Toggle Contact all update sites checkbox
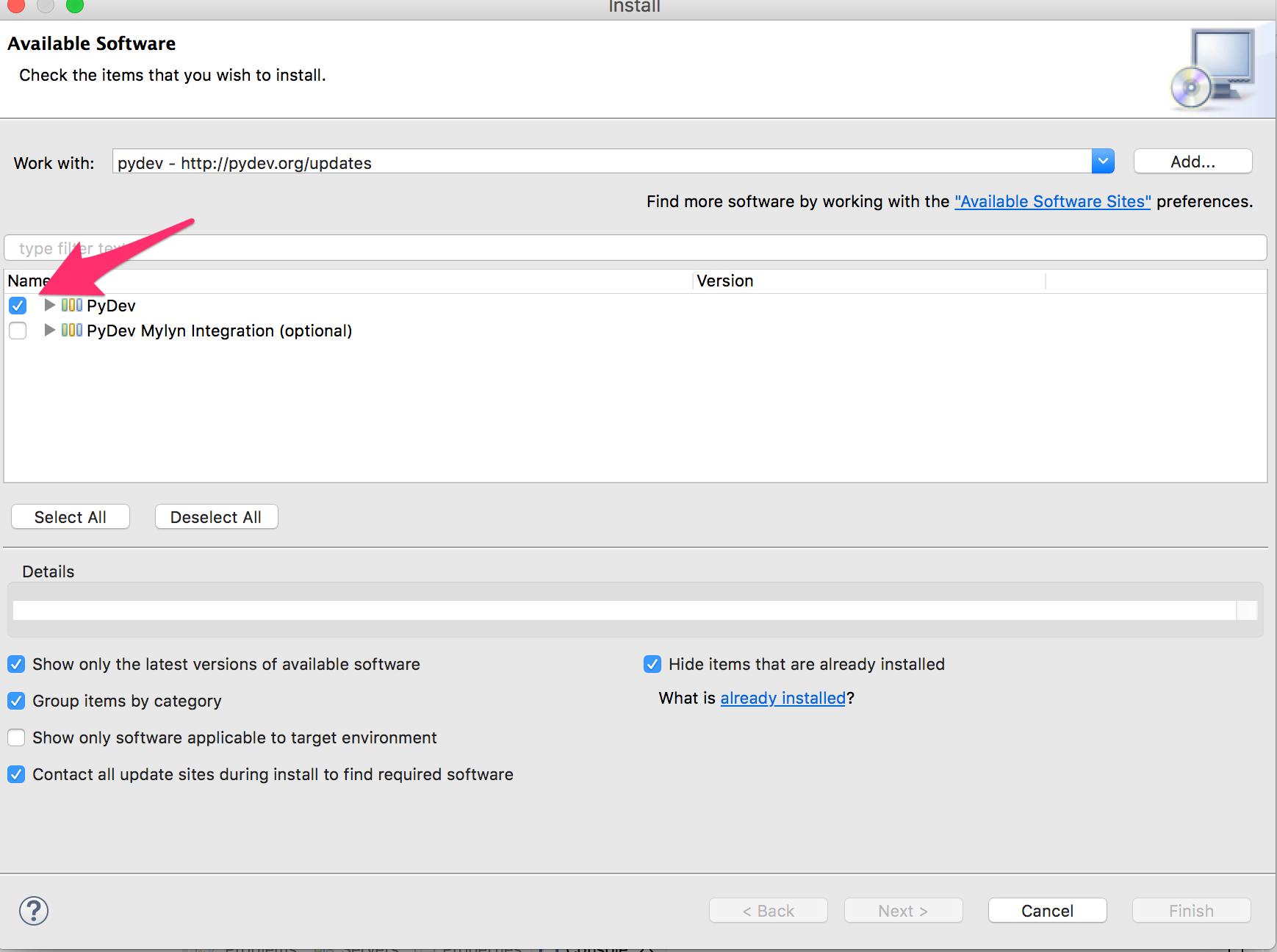The width and height of the screenshot is (1277, 952). (16, 774)
